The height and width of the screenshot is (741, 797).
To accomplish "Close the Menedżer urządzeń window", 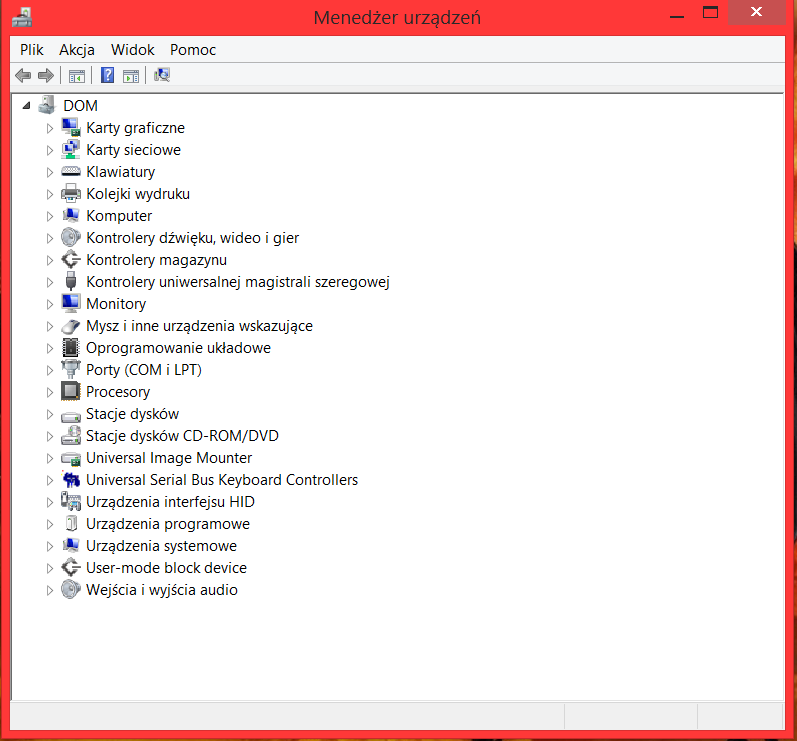I will 756,12.
